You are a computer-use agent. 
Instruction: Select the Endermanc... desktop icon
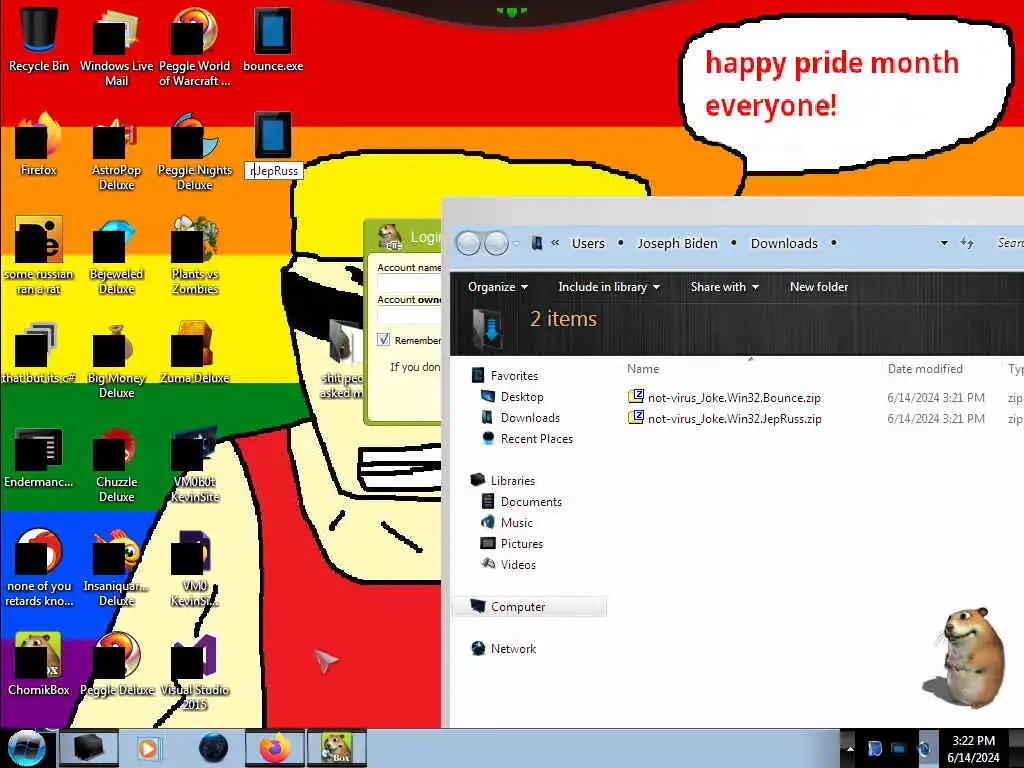(x=39, y=457)
